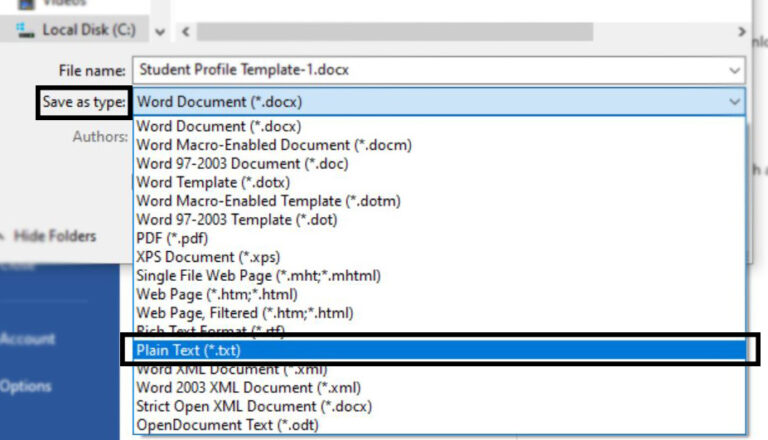
Task: Open Account in the backstage sidebar
Action: pyautogui.click(x=28, y=339)
